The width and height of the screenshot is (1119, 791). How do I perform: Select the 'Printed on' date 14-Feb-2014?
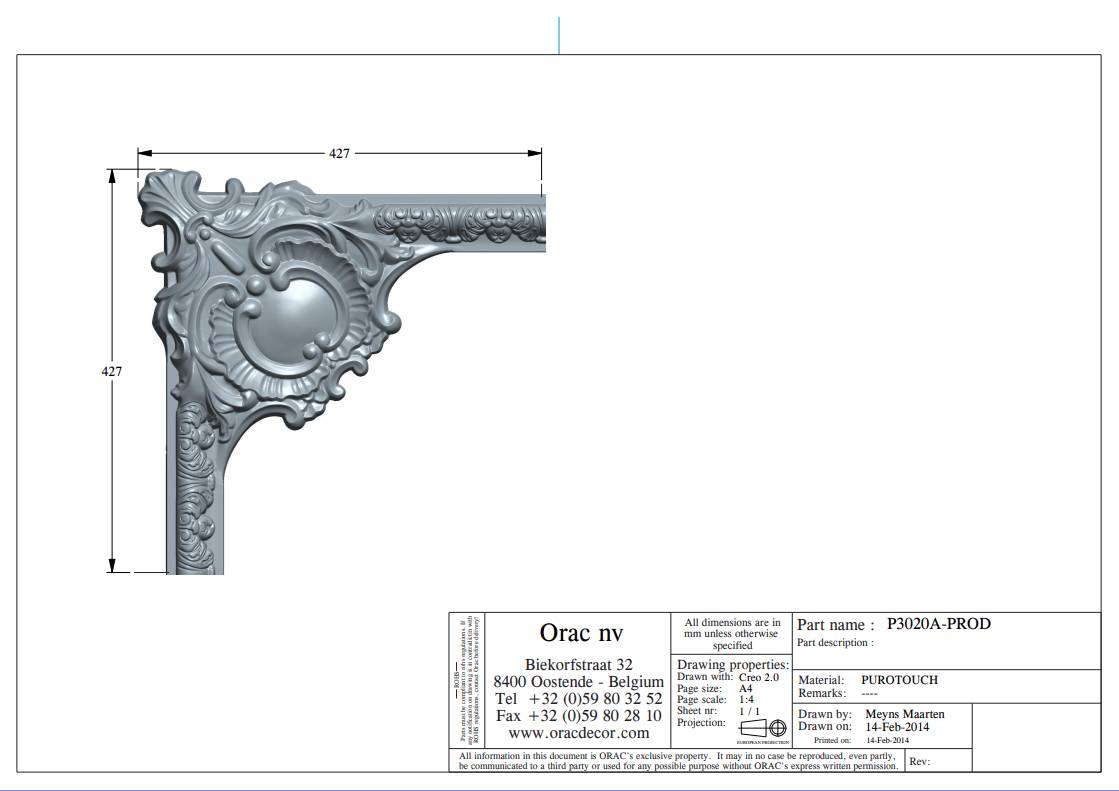point(888,740)
